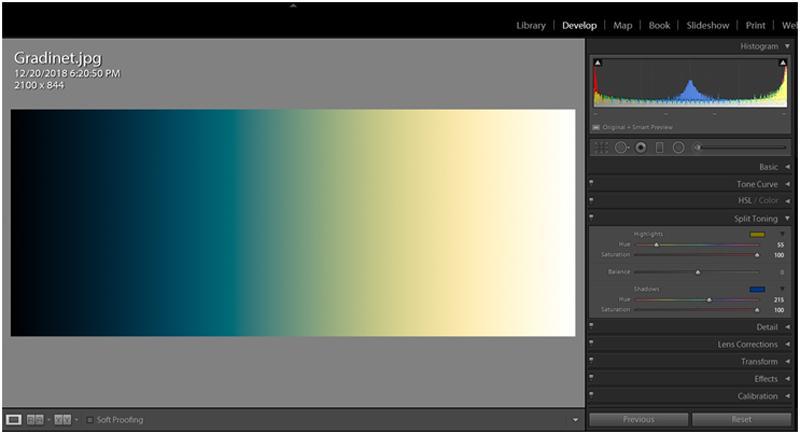Toggle the Tone Curve panel on/off switch
Image resolution: width=800 pixels, height=434 pixels.
coord(592,184)
